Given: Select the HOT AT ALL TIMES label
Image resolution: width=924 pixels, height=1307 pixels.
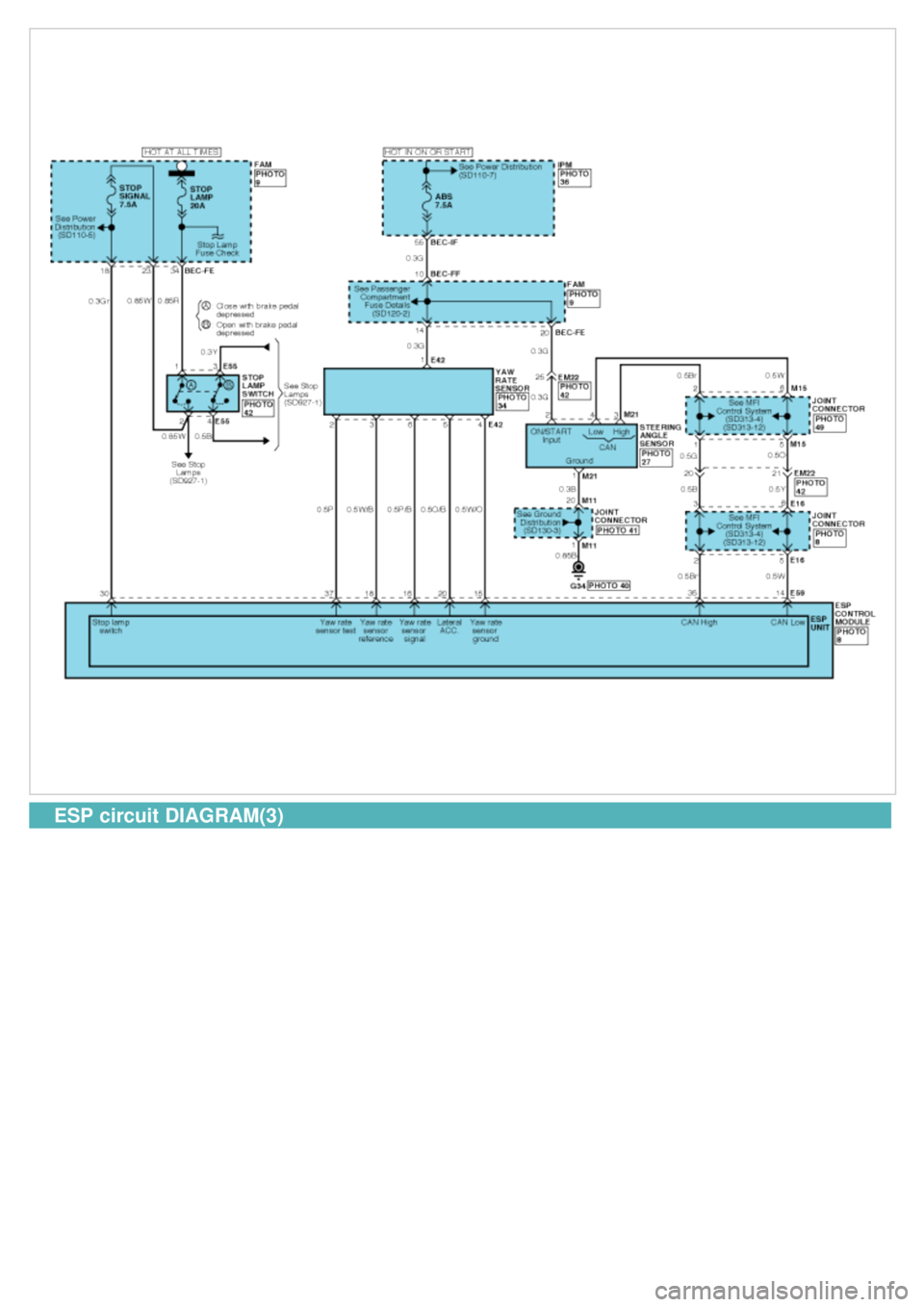Looking at the screenshot, I should (182, 152).
